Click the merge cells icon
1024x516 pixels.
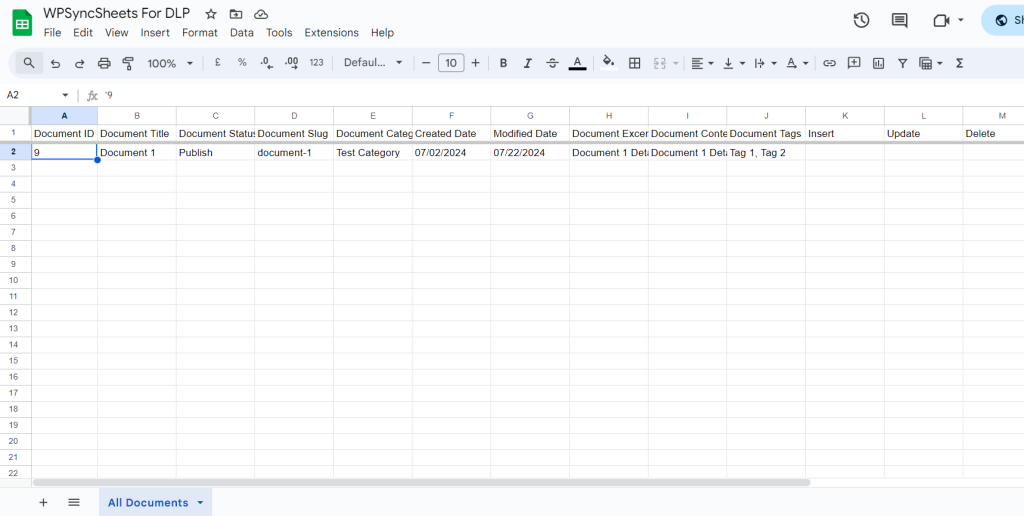point(660,63)
